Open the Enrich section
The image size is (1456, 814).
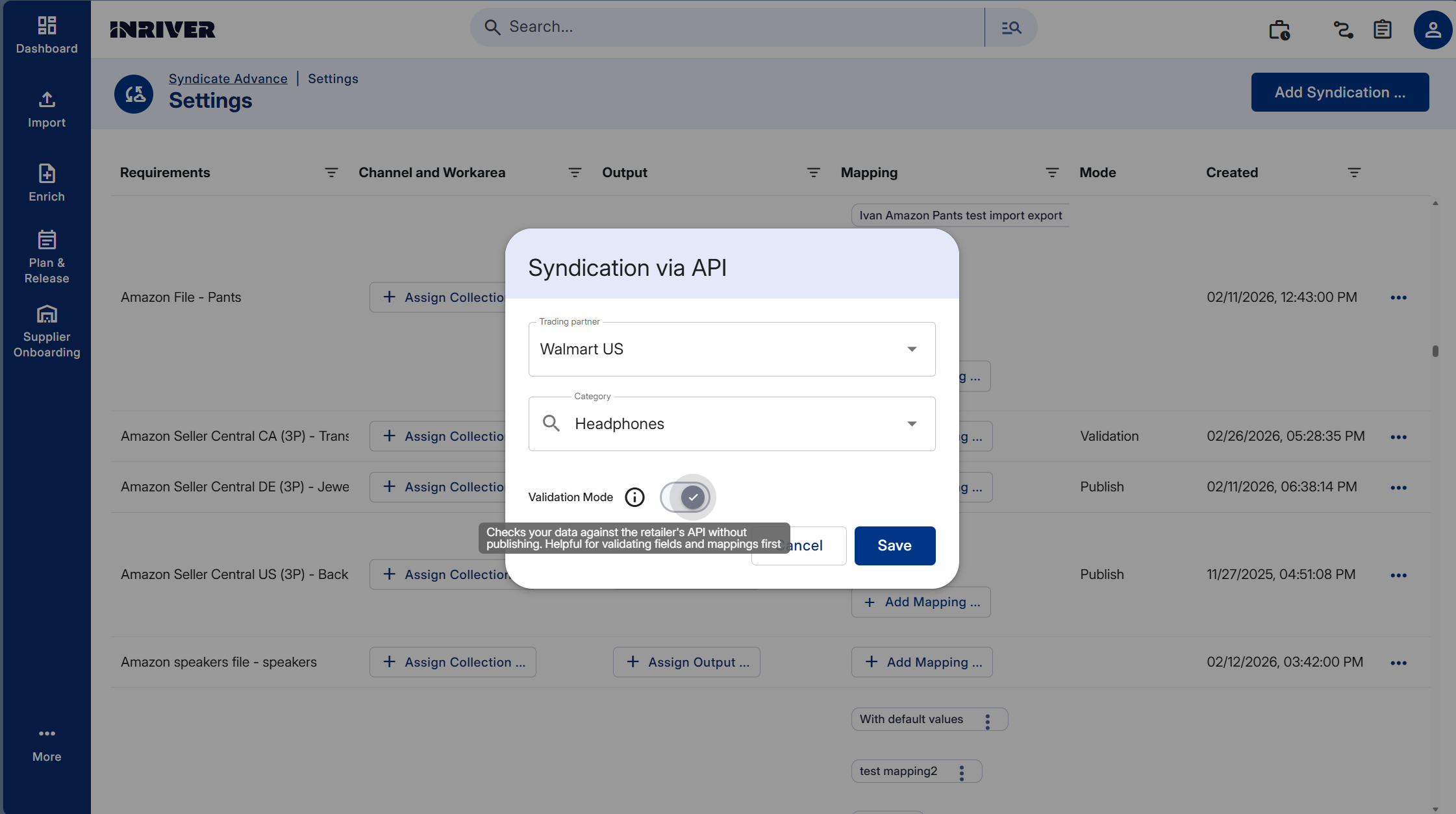pos(47,184)
